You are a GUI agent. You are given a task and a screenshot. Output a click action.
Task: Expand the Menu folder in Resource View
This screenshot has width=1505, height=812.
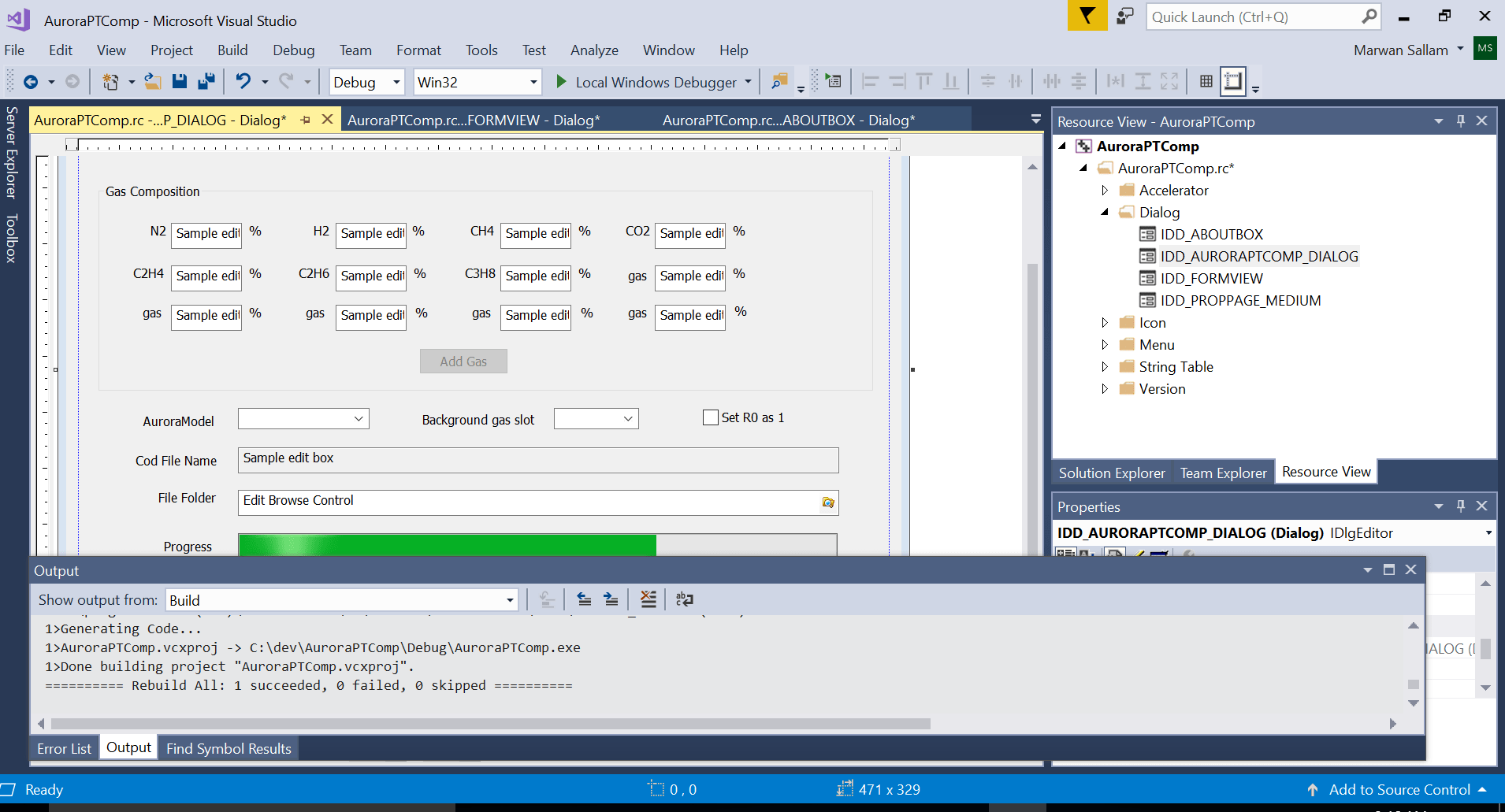(x=1105, y=344)
